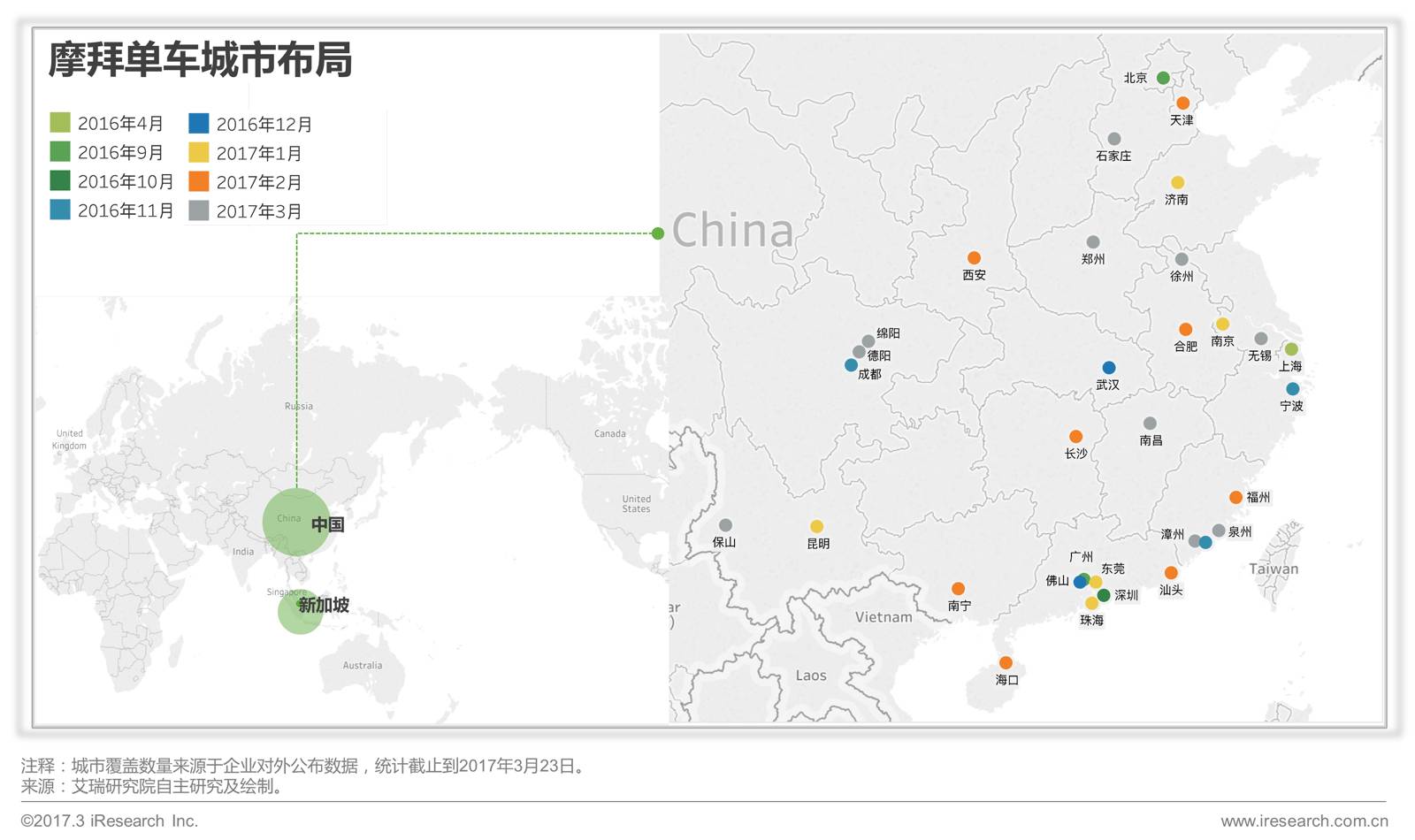Click the orange dot next to 福州
1415x840 pixels.
[x=1235, y=498]
